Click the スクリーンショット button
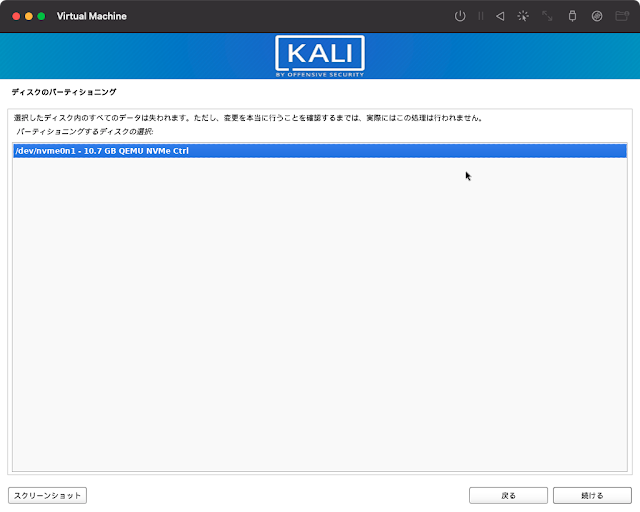The image size is (640, 512). click(x=47, y=495)
